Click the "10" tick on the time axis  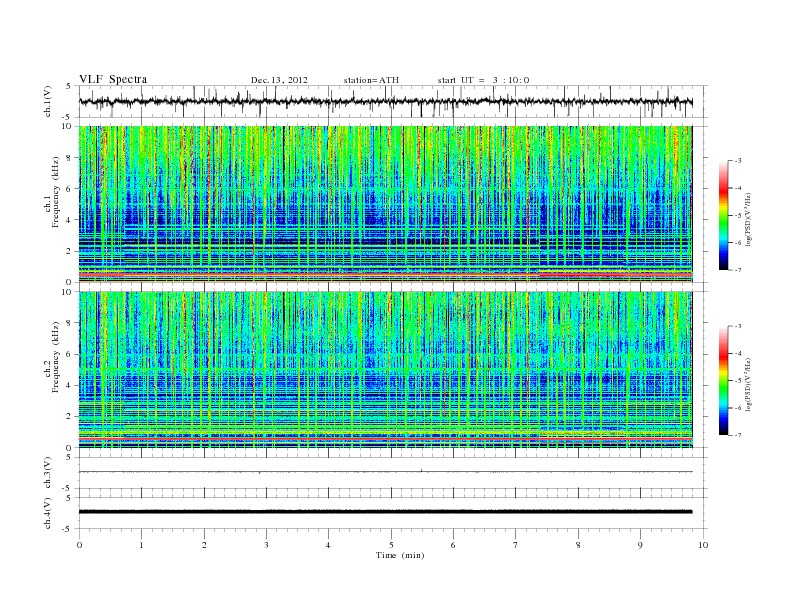703,545
